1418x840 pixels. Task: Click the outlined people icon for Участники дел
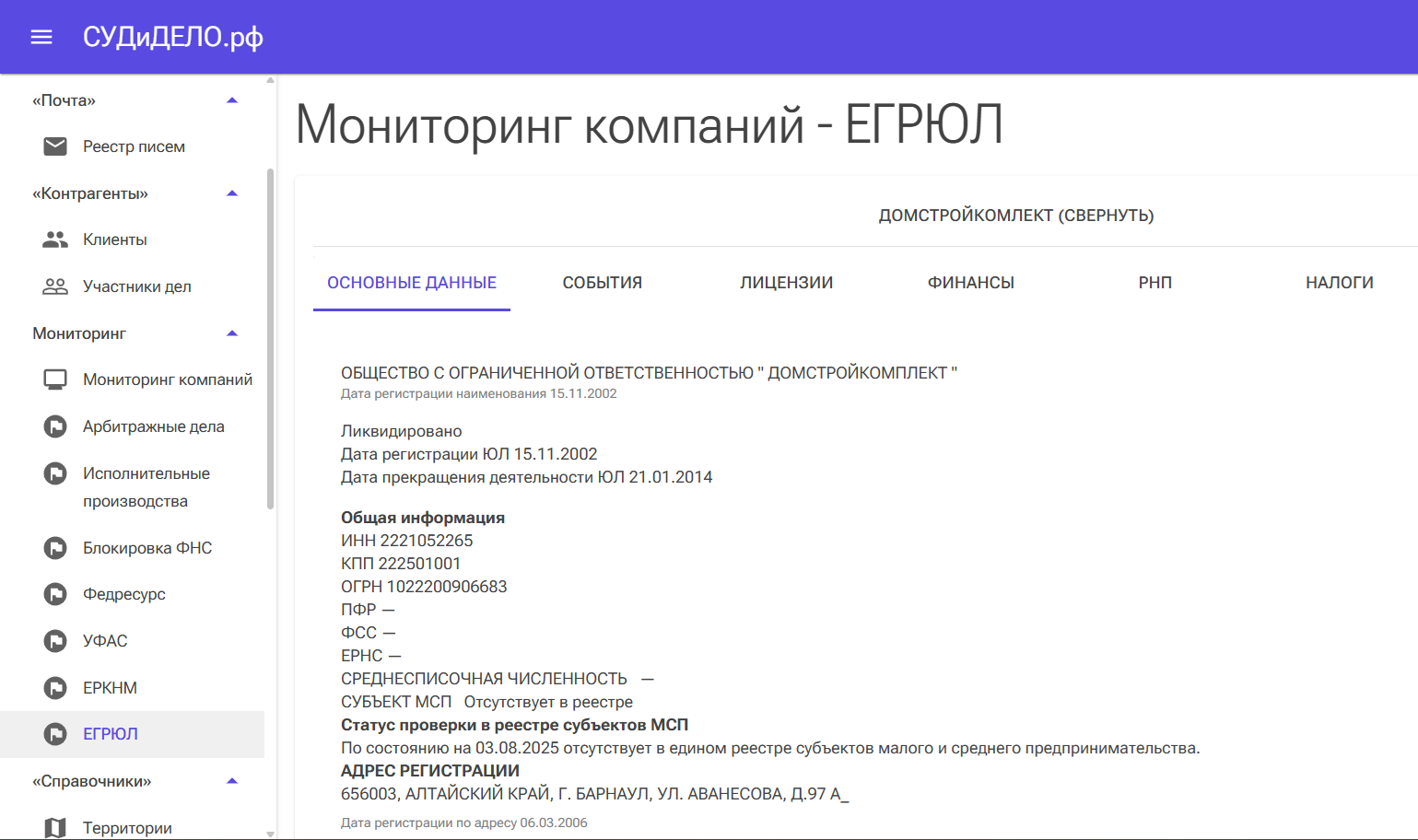point(55,286)
